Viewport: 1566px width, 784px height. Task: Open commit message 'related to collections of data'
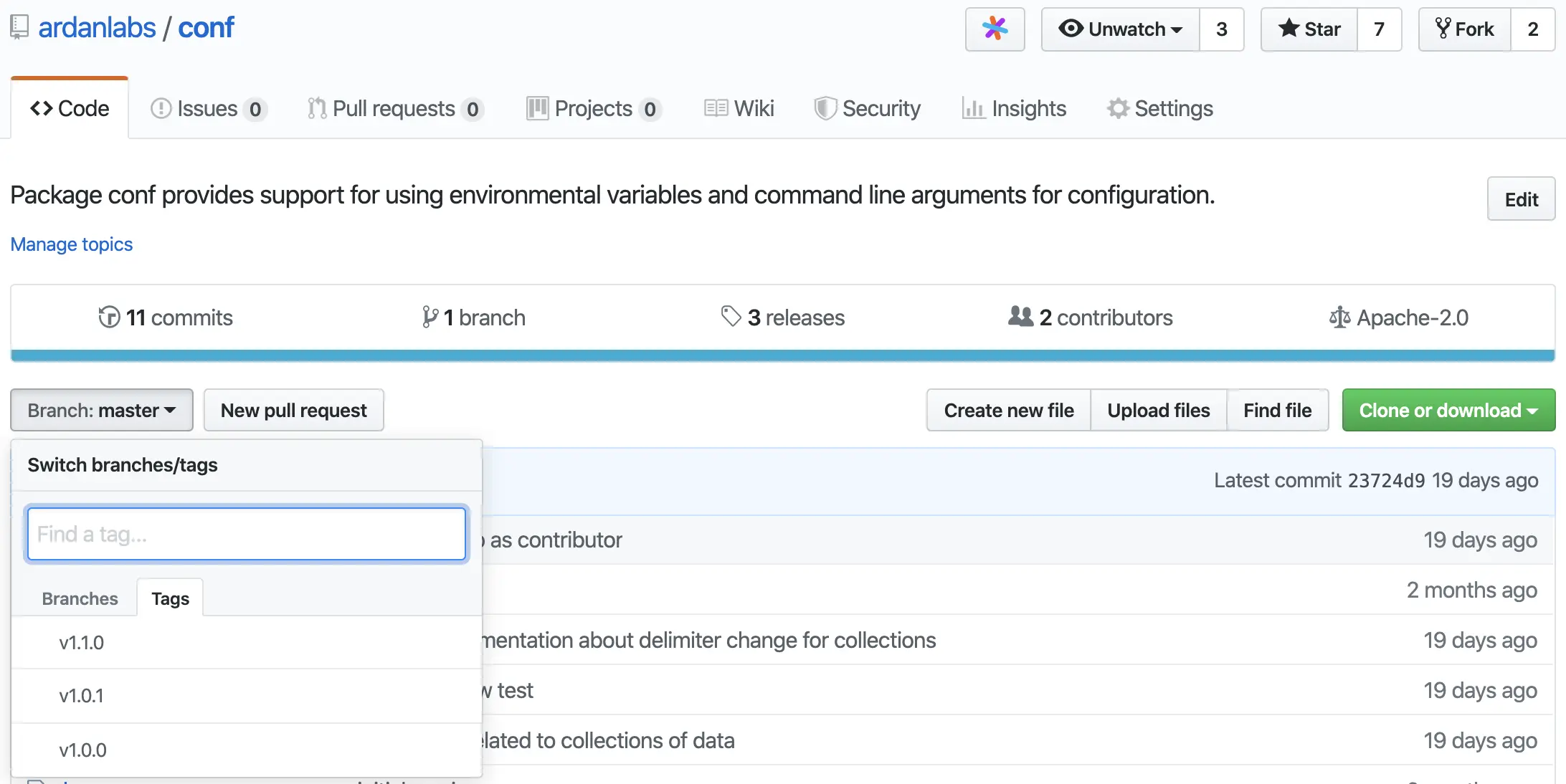coord(608,740)
